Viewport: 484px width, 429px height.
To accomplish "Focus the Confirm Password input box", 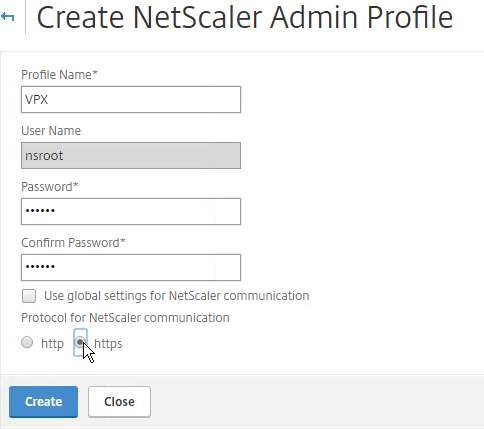I will (131, 267).
